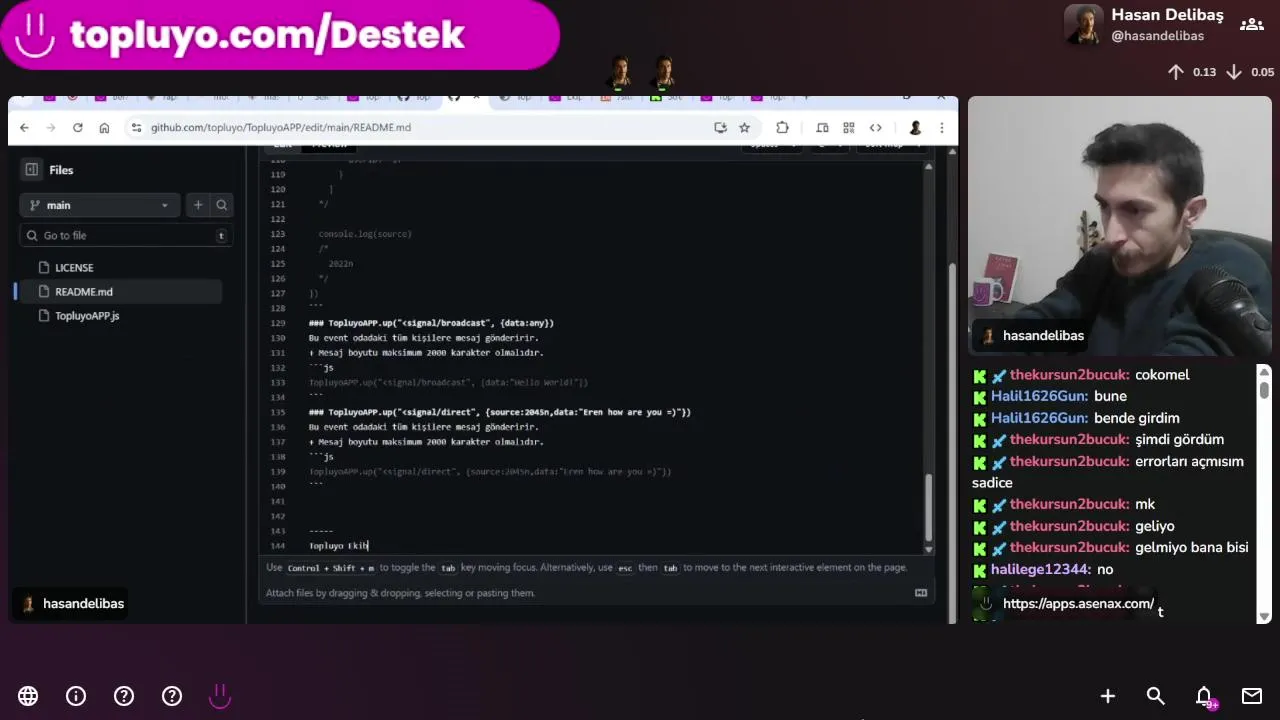Open the topluyo.com/Destek banner
The height and width of the screenshot is (720, 1280).
[280, 35]
